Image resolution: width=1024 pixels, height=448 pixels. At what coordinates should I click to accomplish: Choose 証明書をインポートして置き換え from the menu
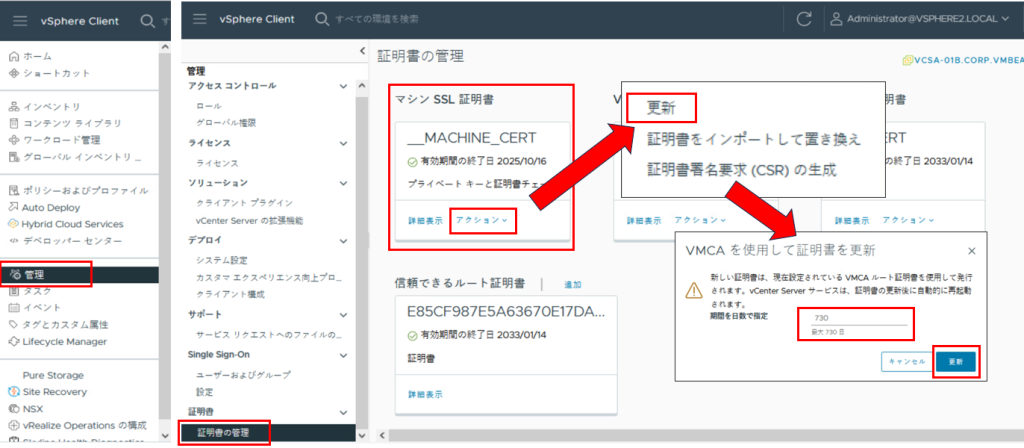(x=754, y=140)
